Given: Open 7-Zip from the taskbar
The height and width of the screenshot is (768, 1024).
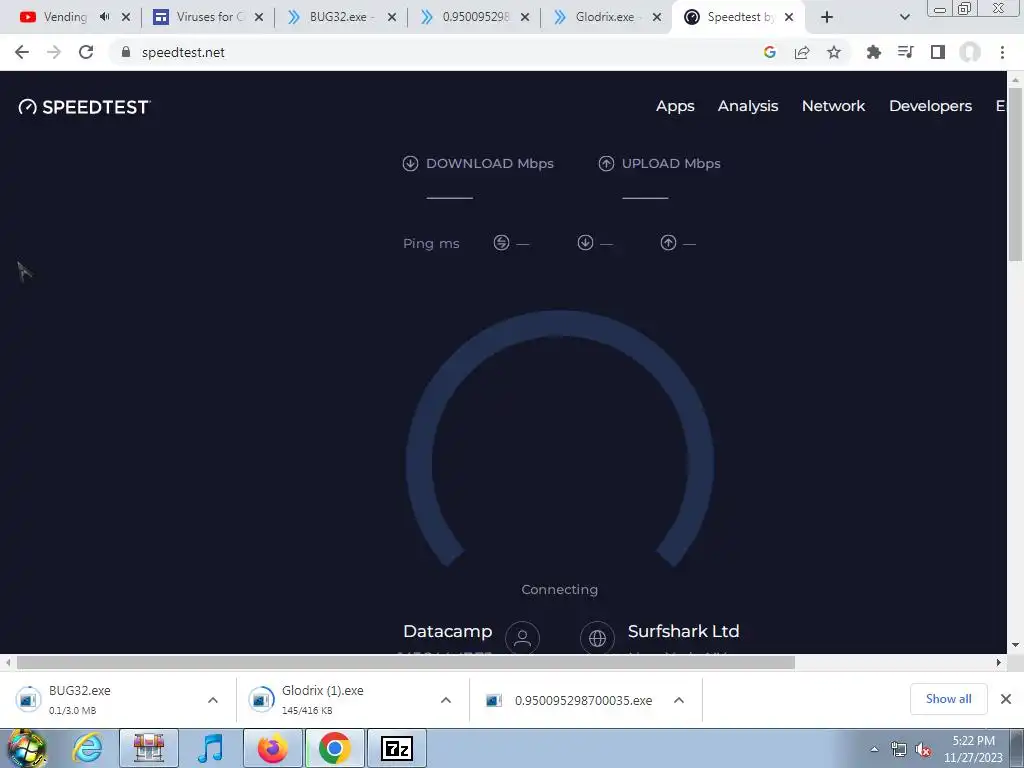Looking at the screenshot, I should [x=397, y=748].
